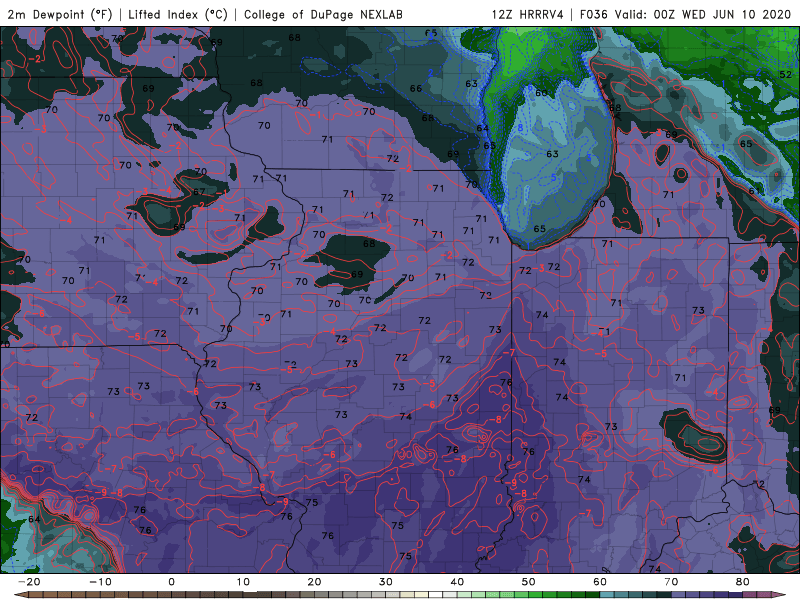This screenshot has height=600, width=800.
Task: Click the '50' label on the color scale
Action: [x=529, y=582]
